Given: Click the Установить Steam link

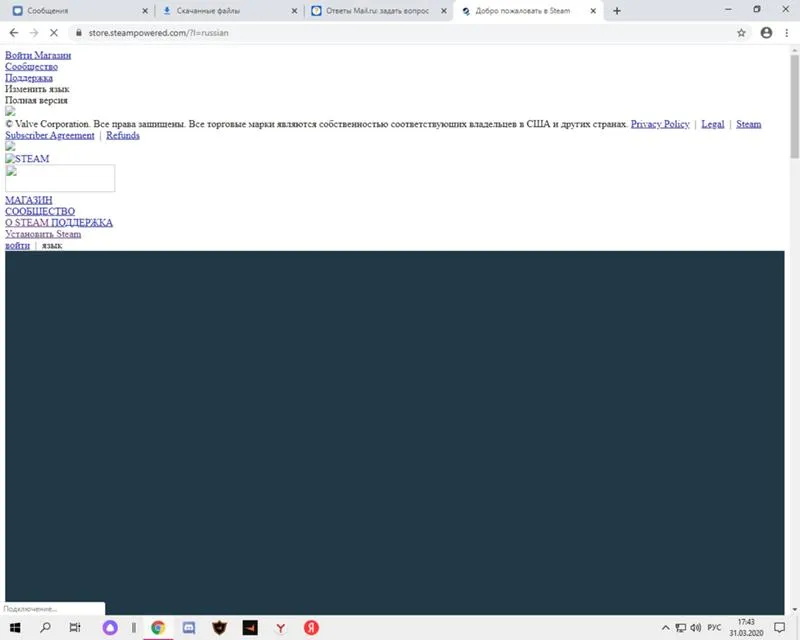Looking at the screenshot, I should 43,234.
